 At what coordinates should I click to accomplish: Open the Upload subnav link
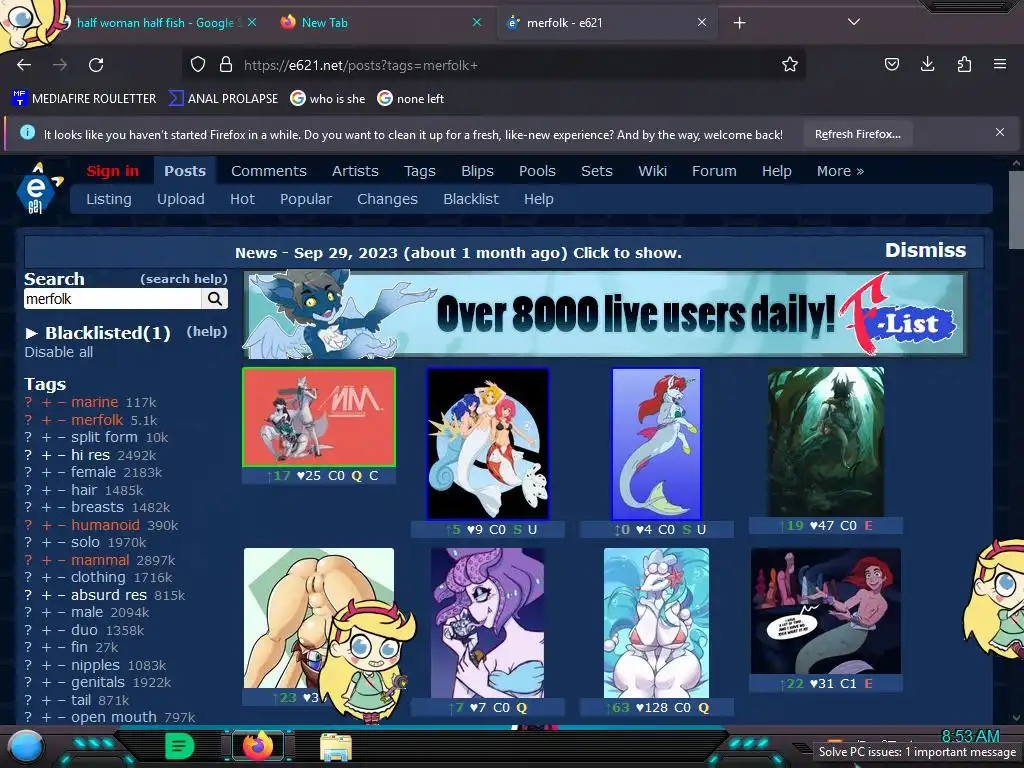pyautogui.click(x=180, y=199)
